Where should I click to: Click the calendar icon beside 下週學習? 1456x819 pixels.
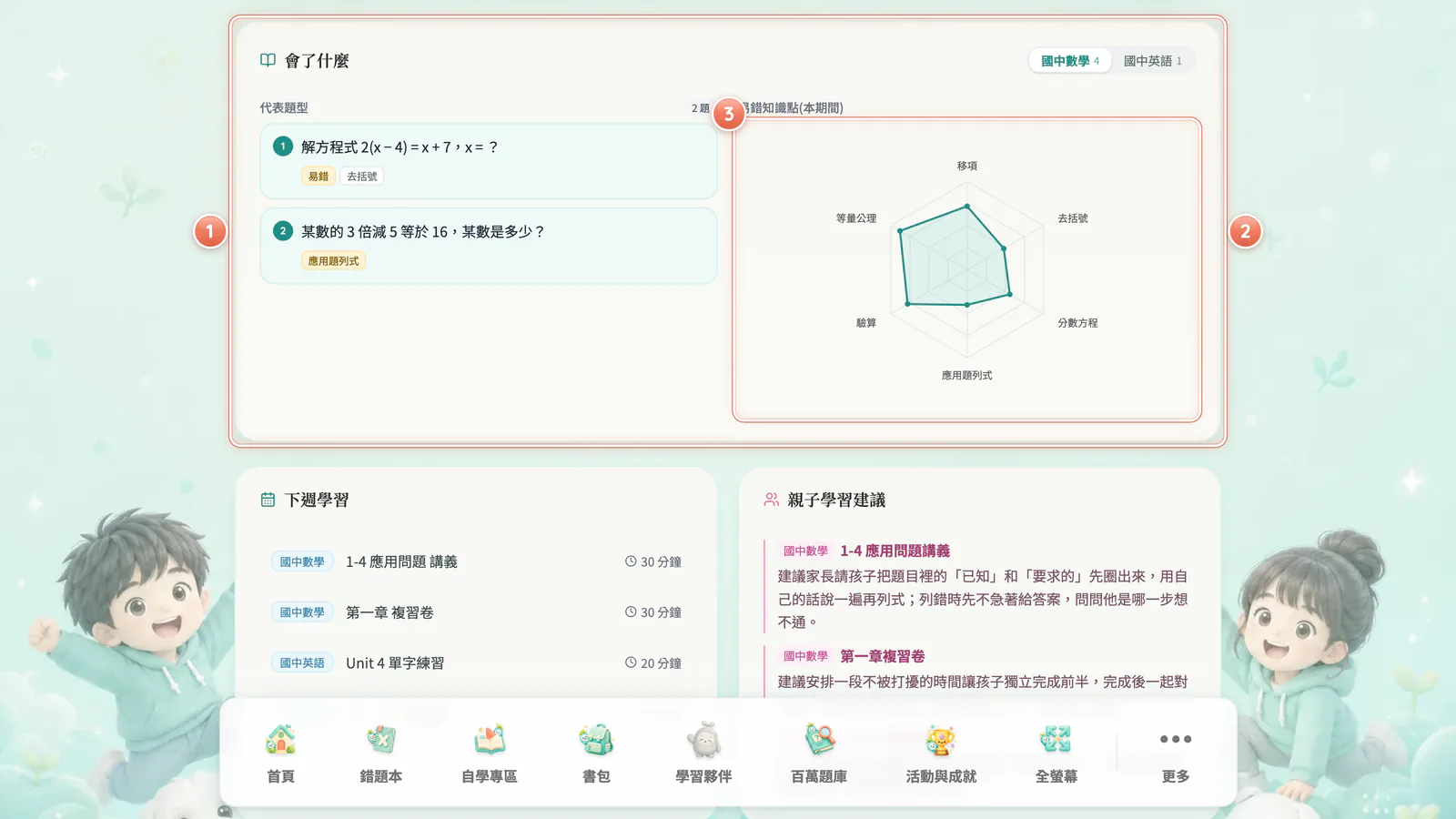click(x=268, y=500)
